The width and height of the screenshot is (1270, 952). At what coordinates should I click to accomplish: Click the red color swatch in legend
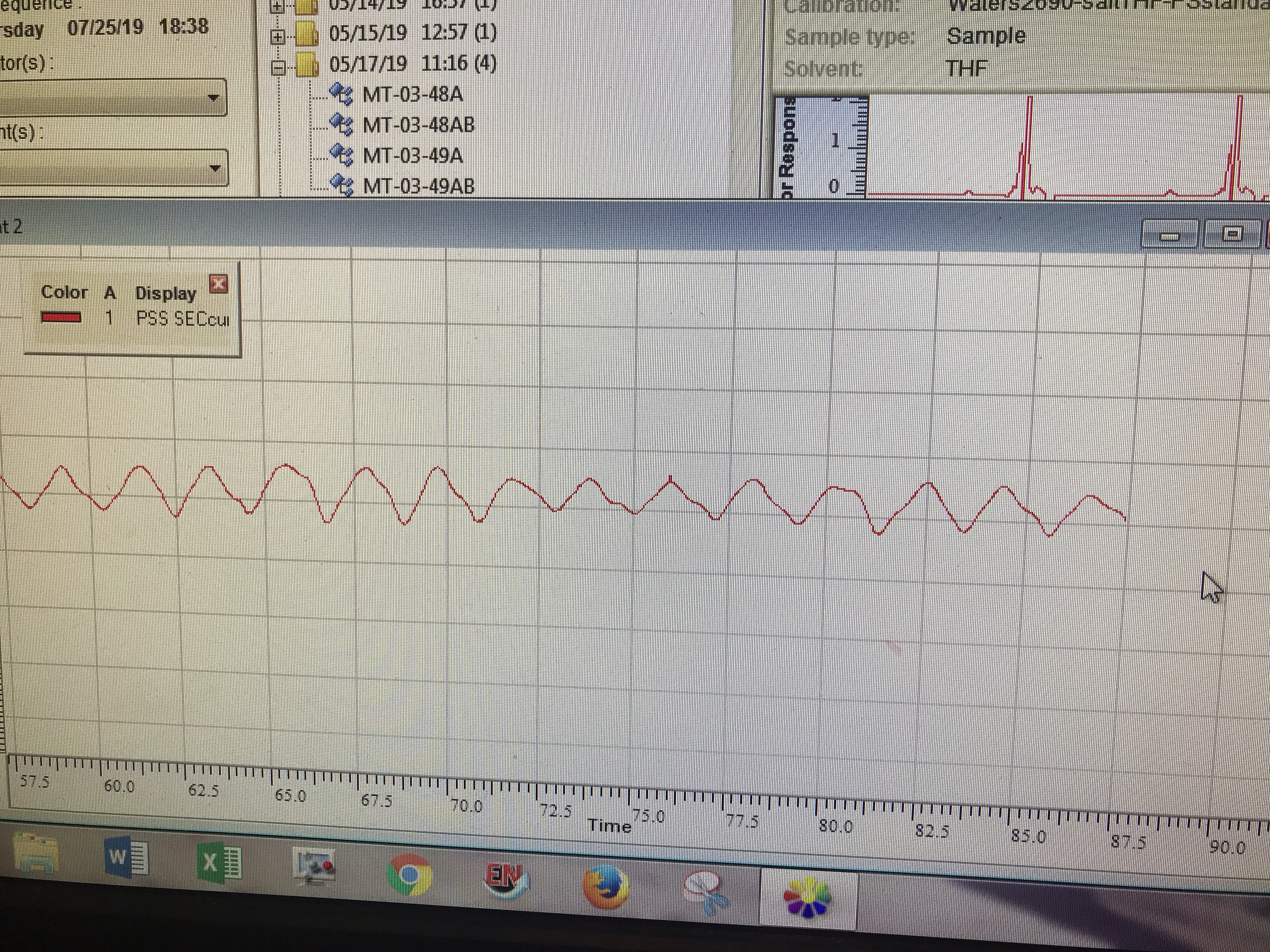tap(61, 317)
